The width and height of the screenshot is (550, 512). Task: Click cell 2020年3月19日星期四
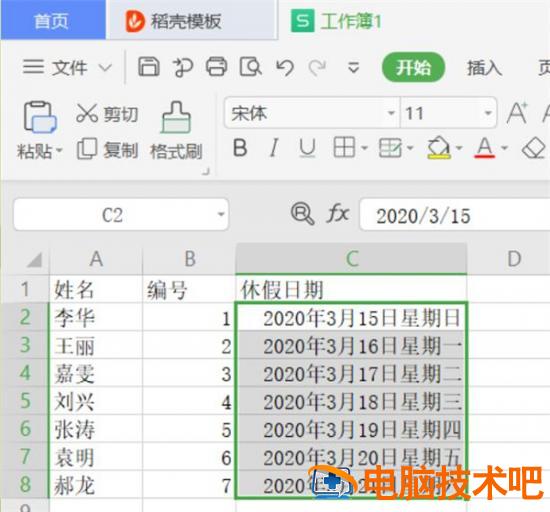click(x=351, y=429)
